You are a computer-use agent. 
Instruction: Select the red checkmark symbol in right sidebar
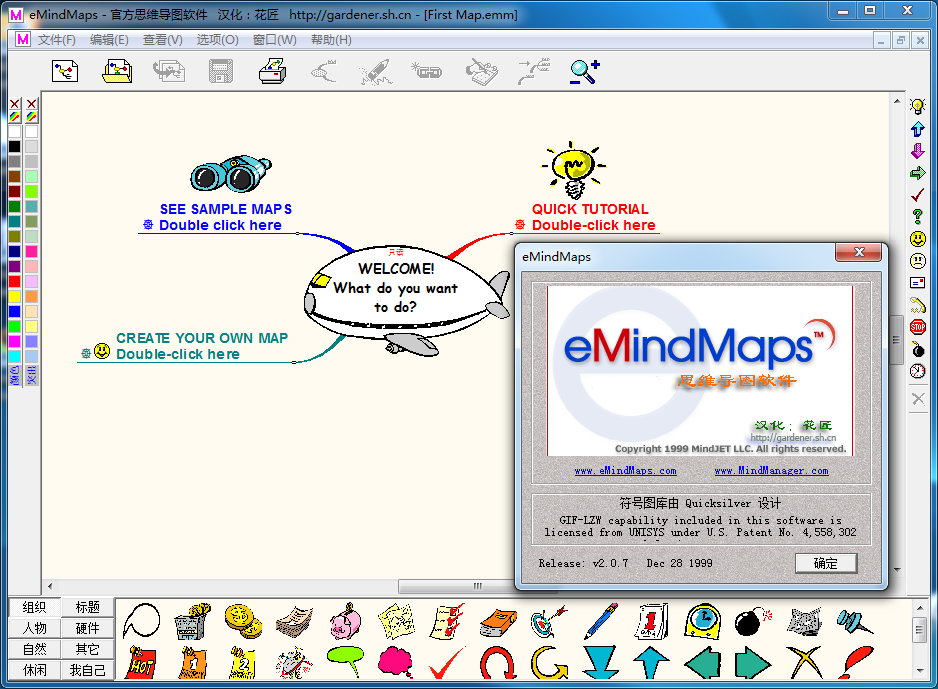[x=917, y=194]
